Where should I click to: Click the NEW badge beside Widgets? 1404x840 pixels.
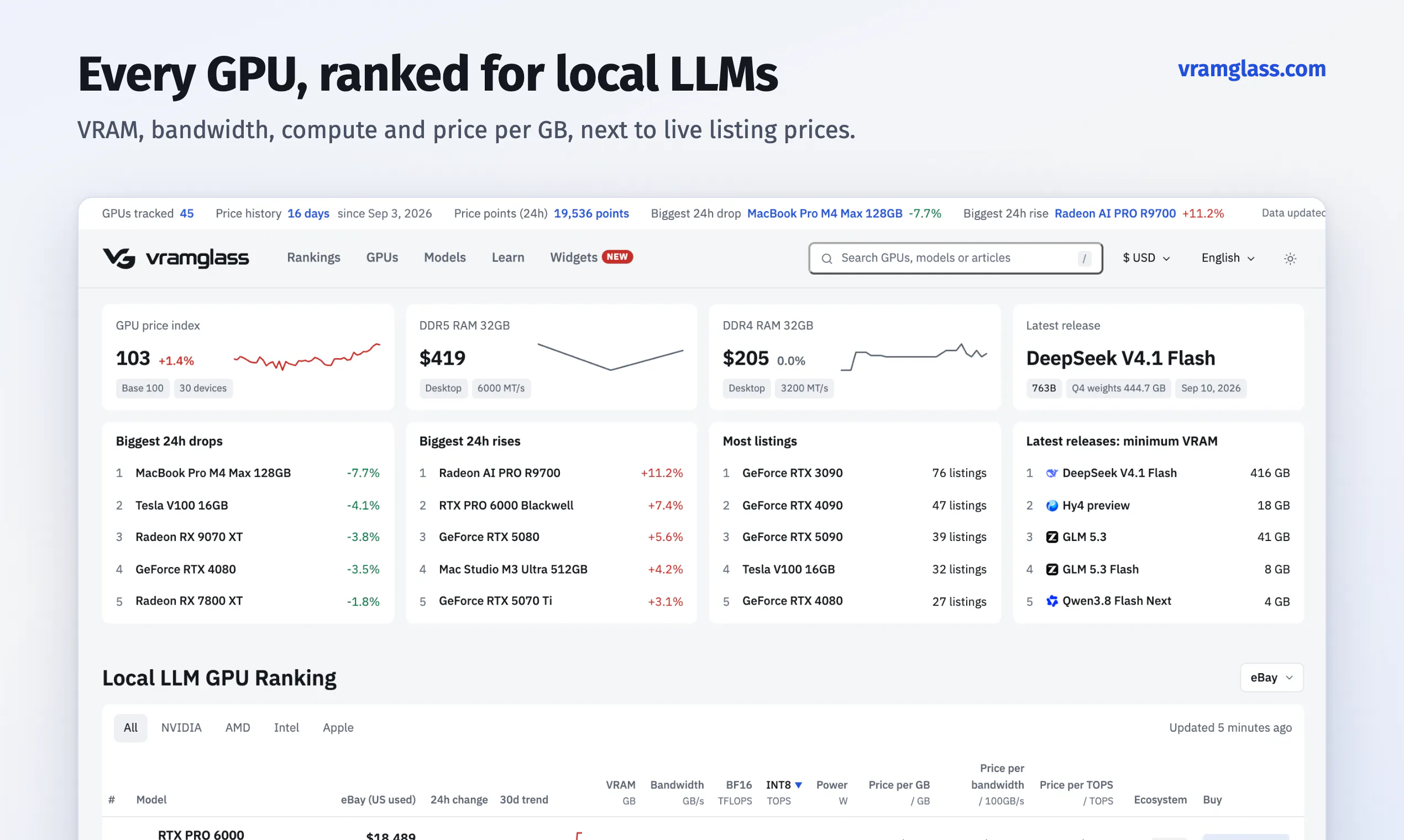[x=617, y=257]
